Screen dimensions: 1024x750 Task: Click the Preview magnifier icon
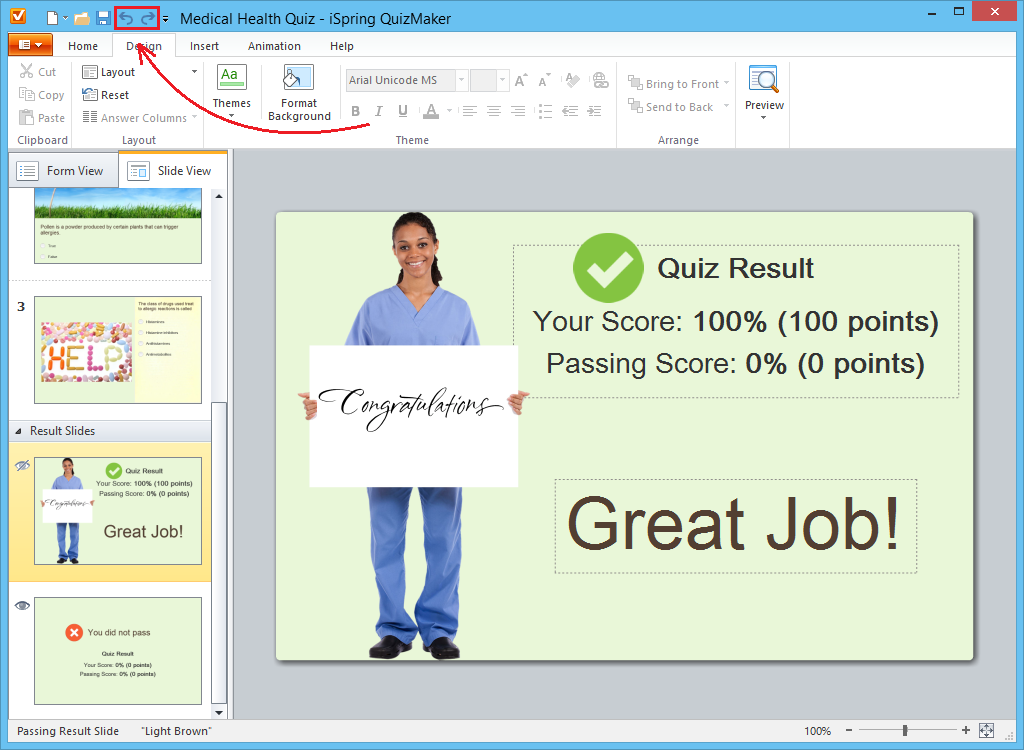coord(763,80)
